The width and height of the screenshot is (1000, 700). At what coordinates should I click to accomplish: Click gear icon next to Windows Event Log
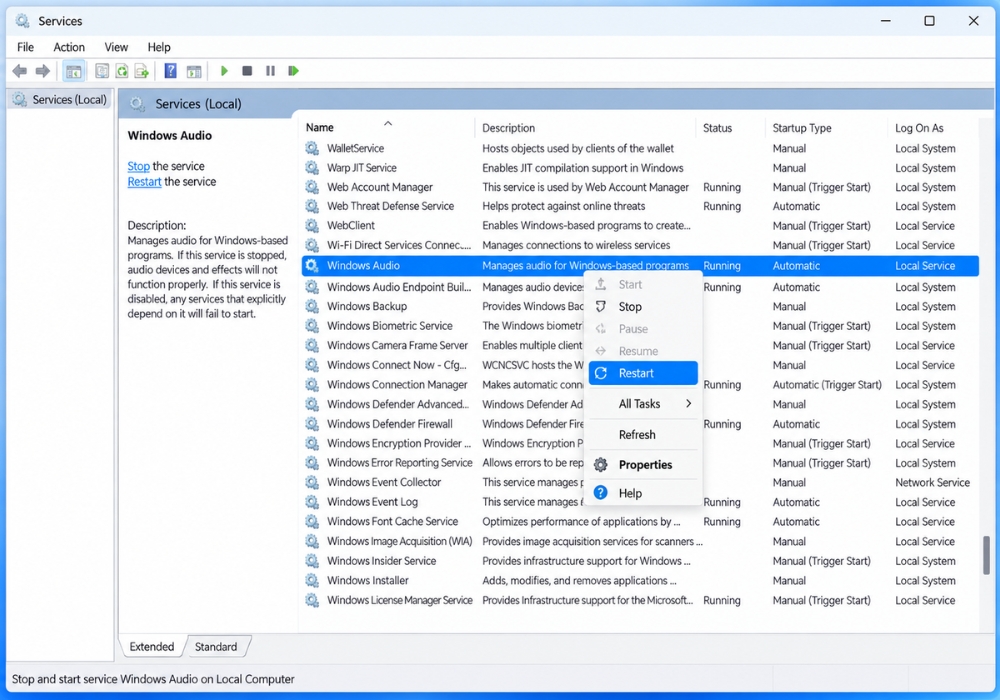(x=312, y=502)
